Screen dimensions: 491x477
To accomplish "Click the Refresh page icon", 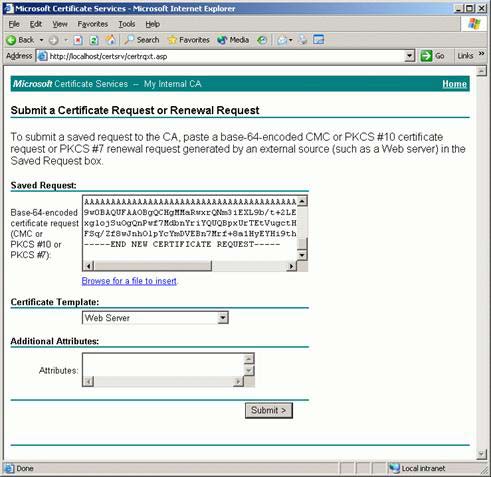I will click(94, 40).
